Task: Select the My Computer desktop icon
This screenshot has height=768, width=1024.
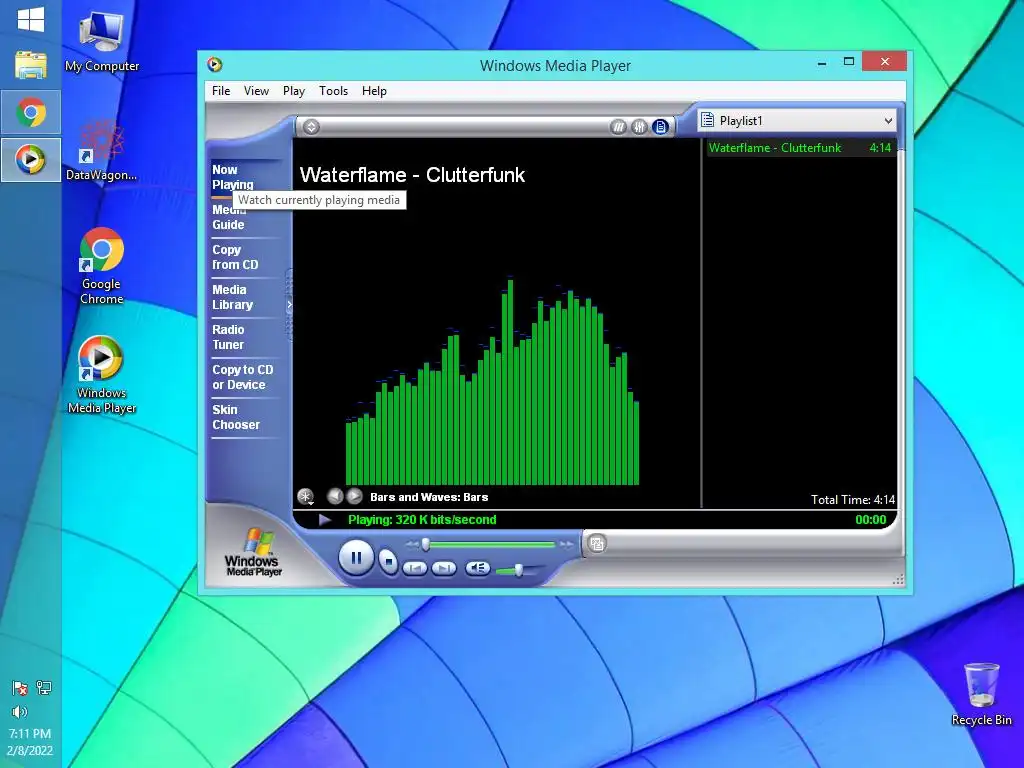Action: point(101,41)
